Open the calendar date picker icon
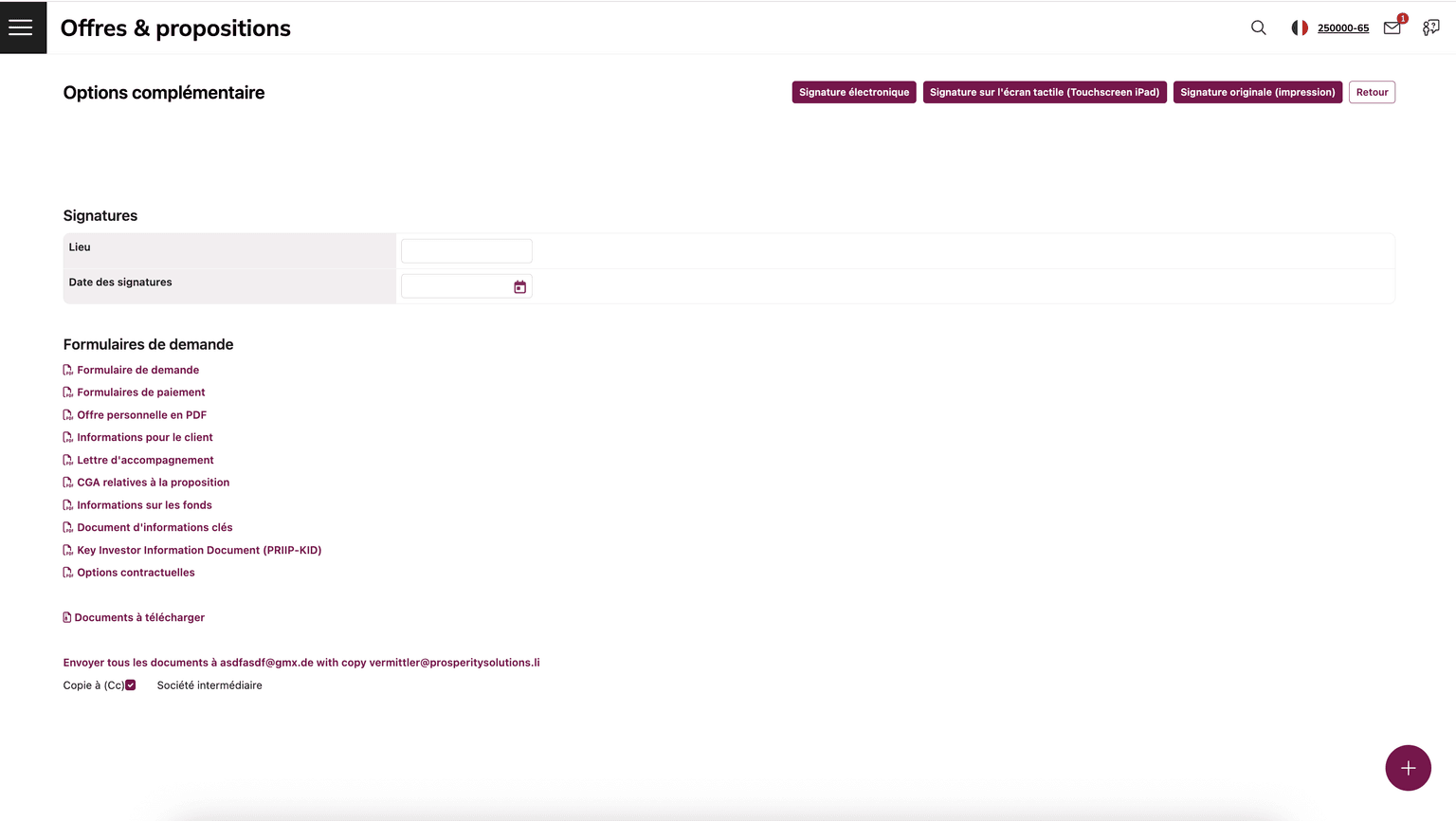The height and width of the screenshot is (821, 1456). (519, 287)
